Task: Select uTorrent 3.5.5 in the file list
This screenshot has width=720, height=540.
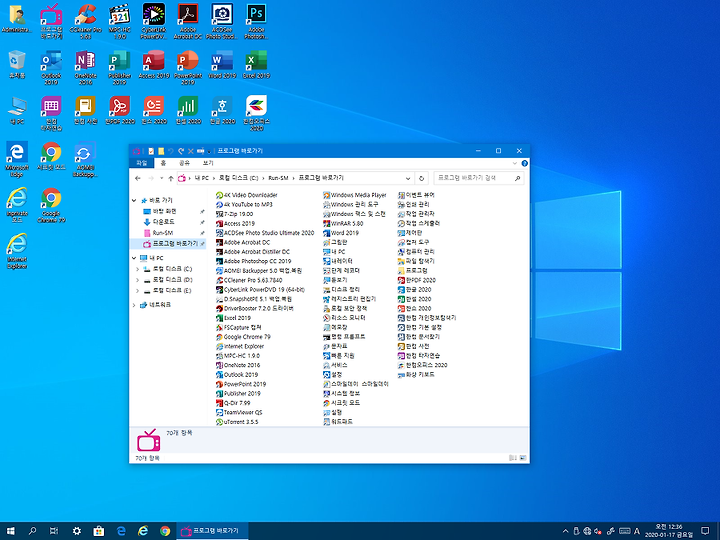Action: point(237,422)
